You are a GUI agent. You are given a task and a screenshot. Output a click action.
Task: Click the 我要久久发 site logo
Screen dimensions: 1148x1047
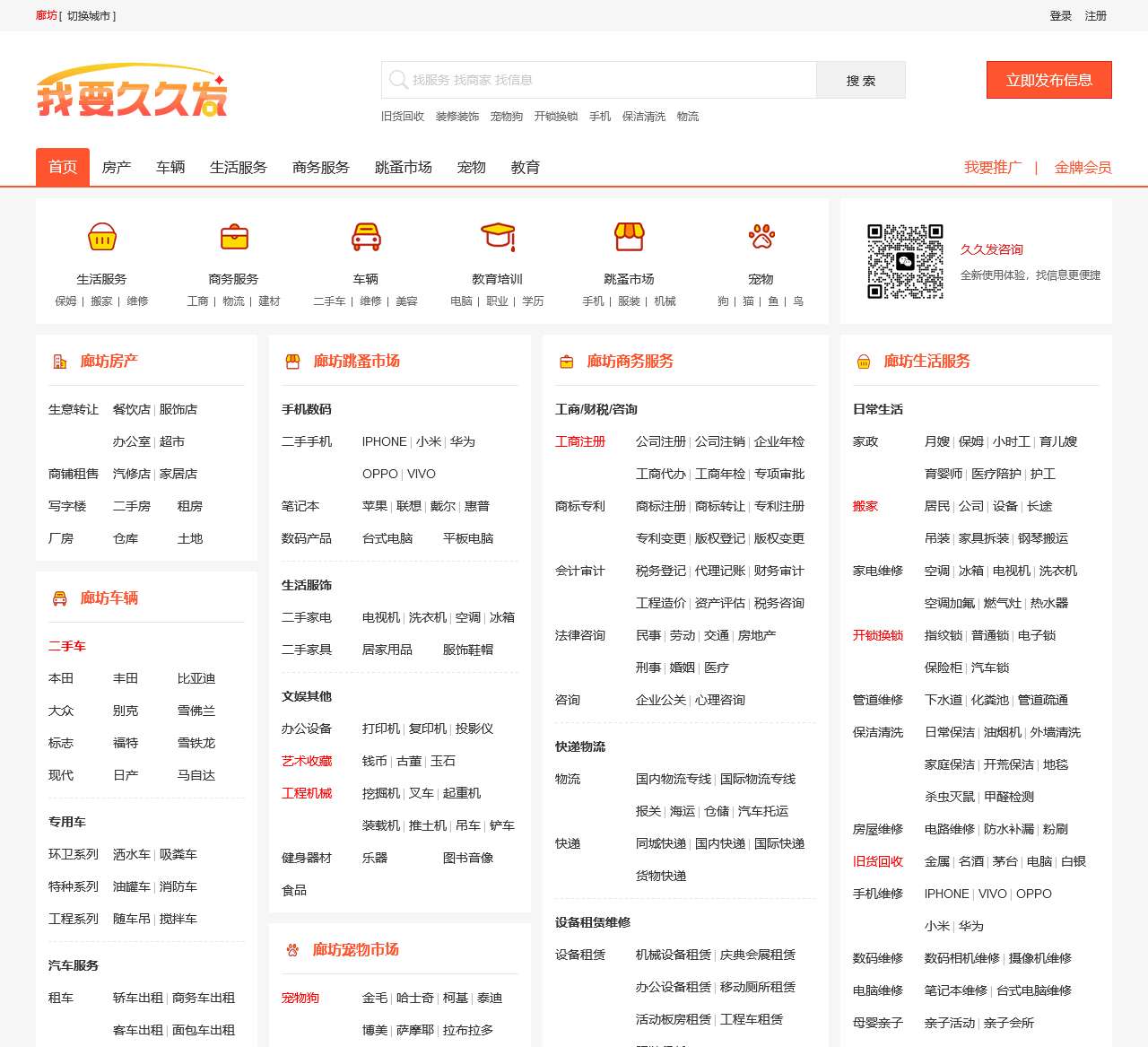tap(132, 91)
